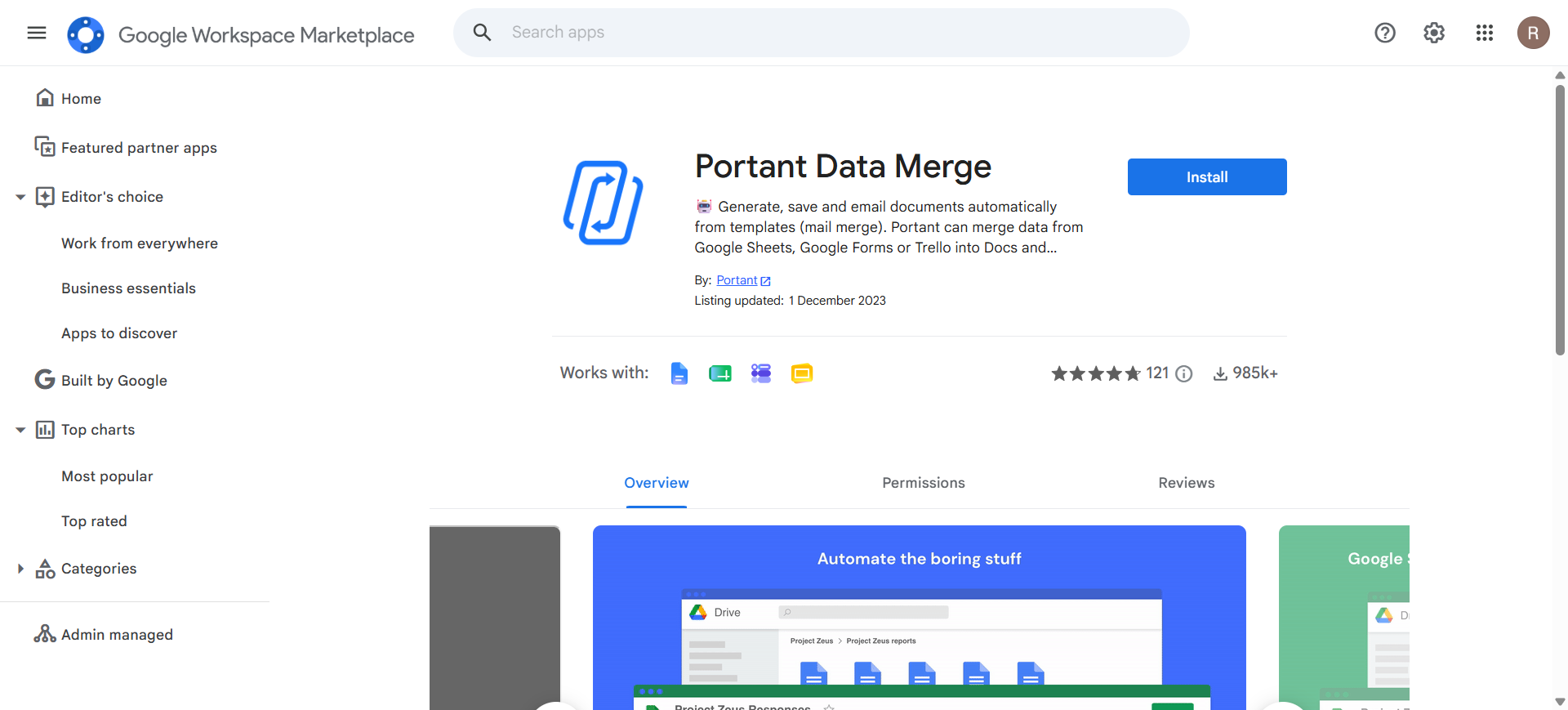1568x710 pixels.
Task: Install Portant Data Merge
Action: [1207, 176]
